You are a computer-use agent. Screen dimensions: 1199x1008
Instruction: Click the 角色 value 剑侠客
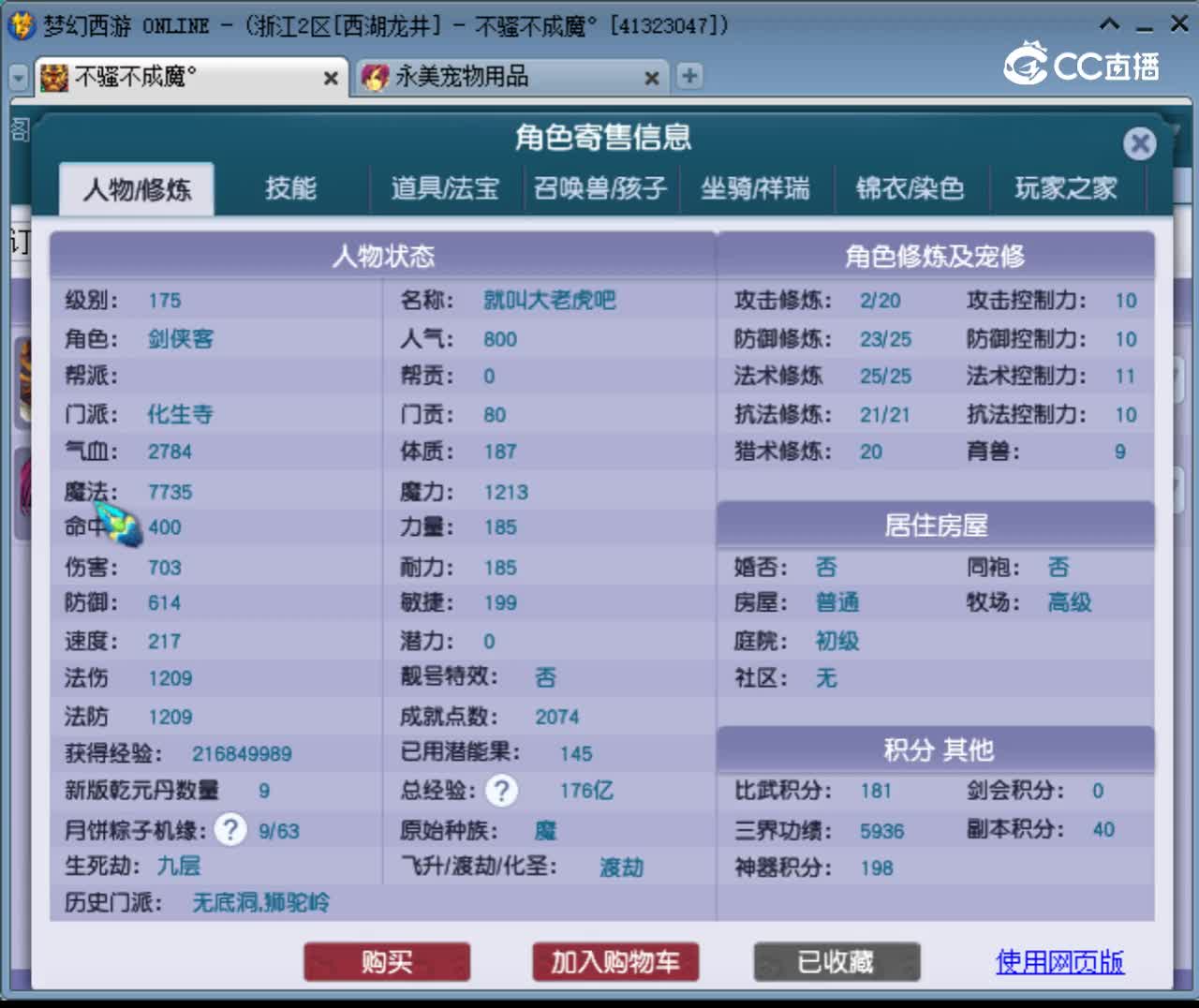[x=181, y=338]
